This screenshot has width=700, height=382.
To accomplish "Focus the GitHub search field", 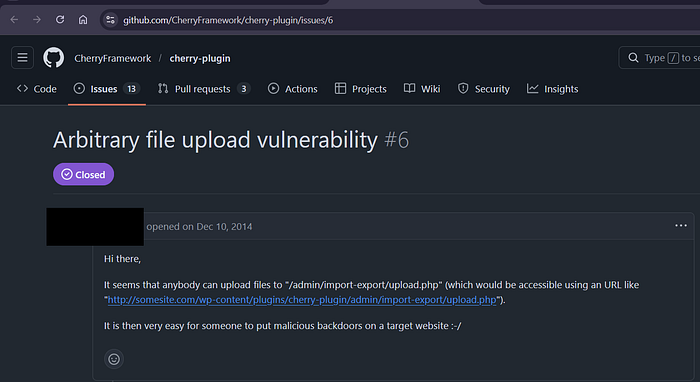I will pyautogui.click(x=660, y=58).
